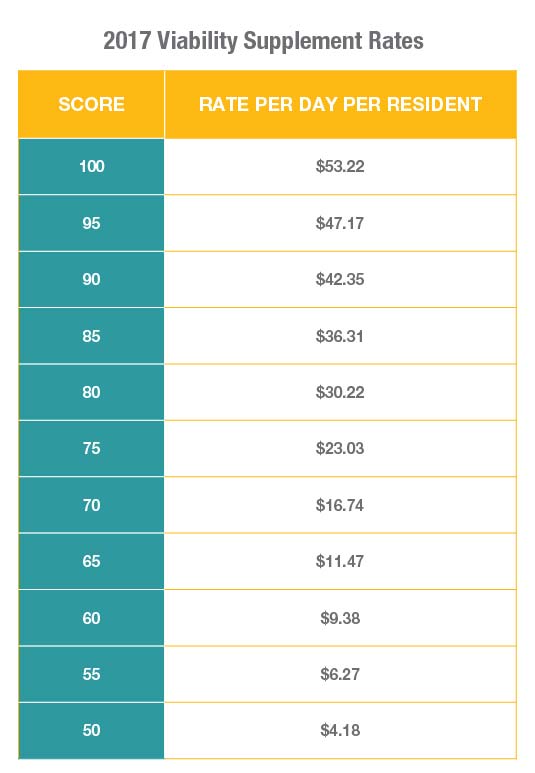The image size is (535, 773).
Task: Click the $42.35 rate cell
Action: 340,280
